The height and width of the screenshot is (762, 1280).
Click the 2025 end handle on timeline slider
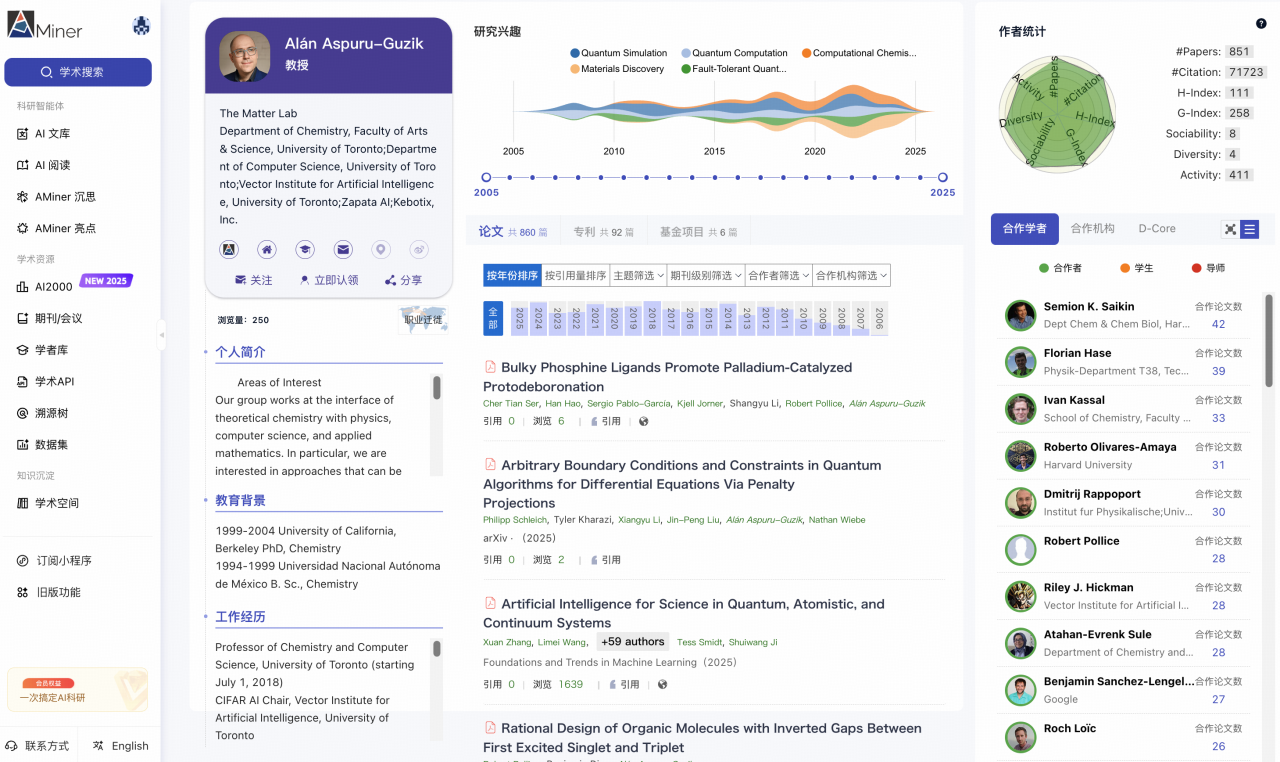point(942,178)
